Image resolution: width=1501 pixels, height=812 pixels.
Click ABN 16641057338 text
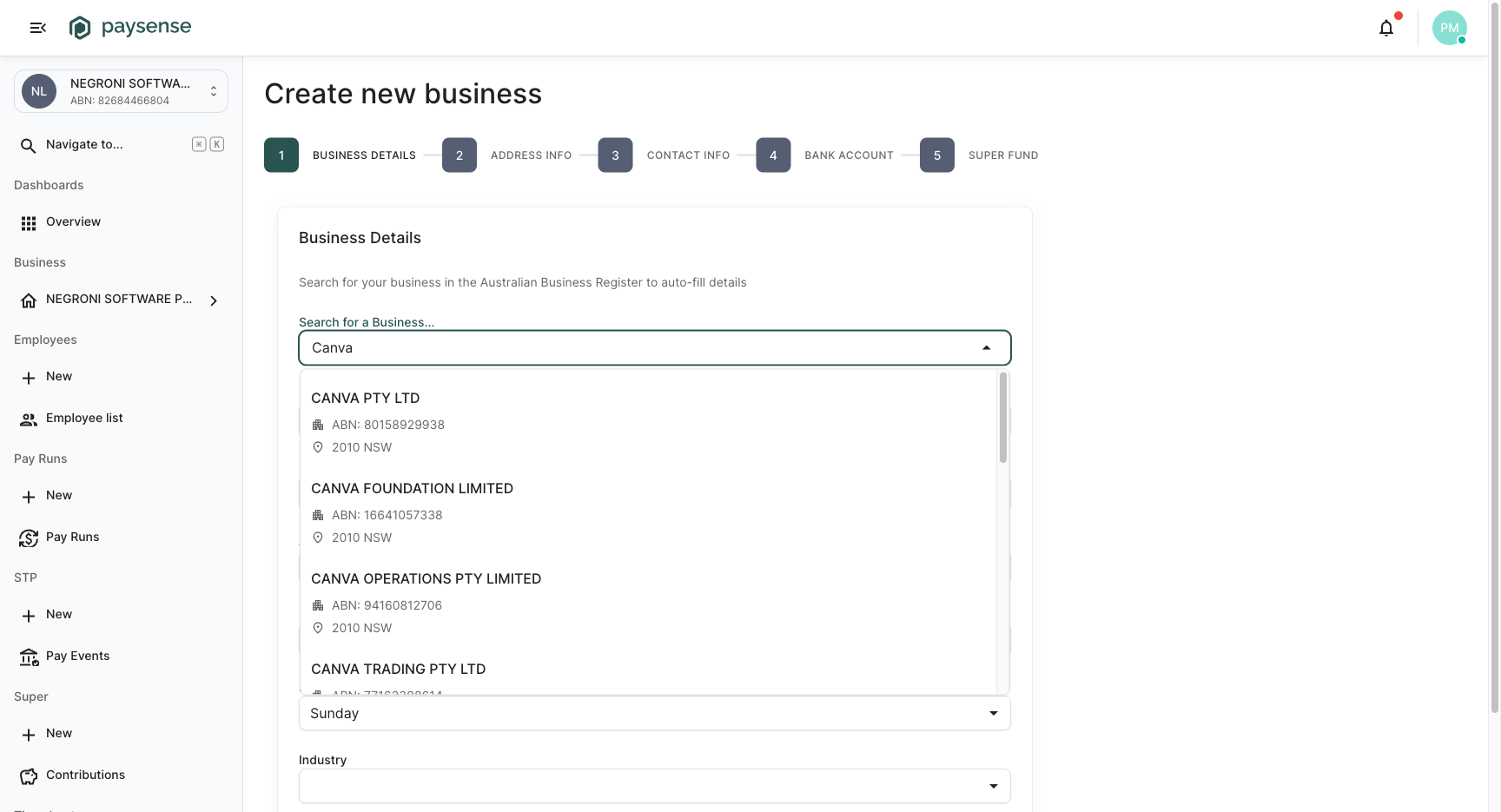387,515
